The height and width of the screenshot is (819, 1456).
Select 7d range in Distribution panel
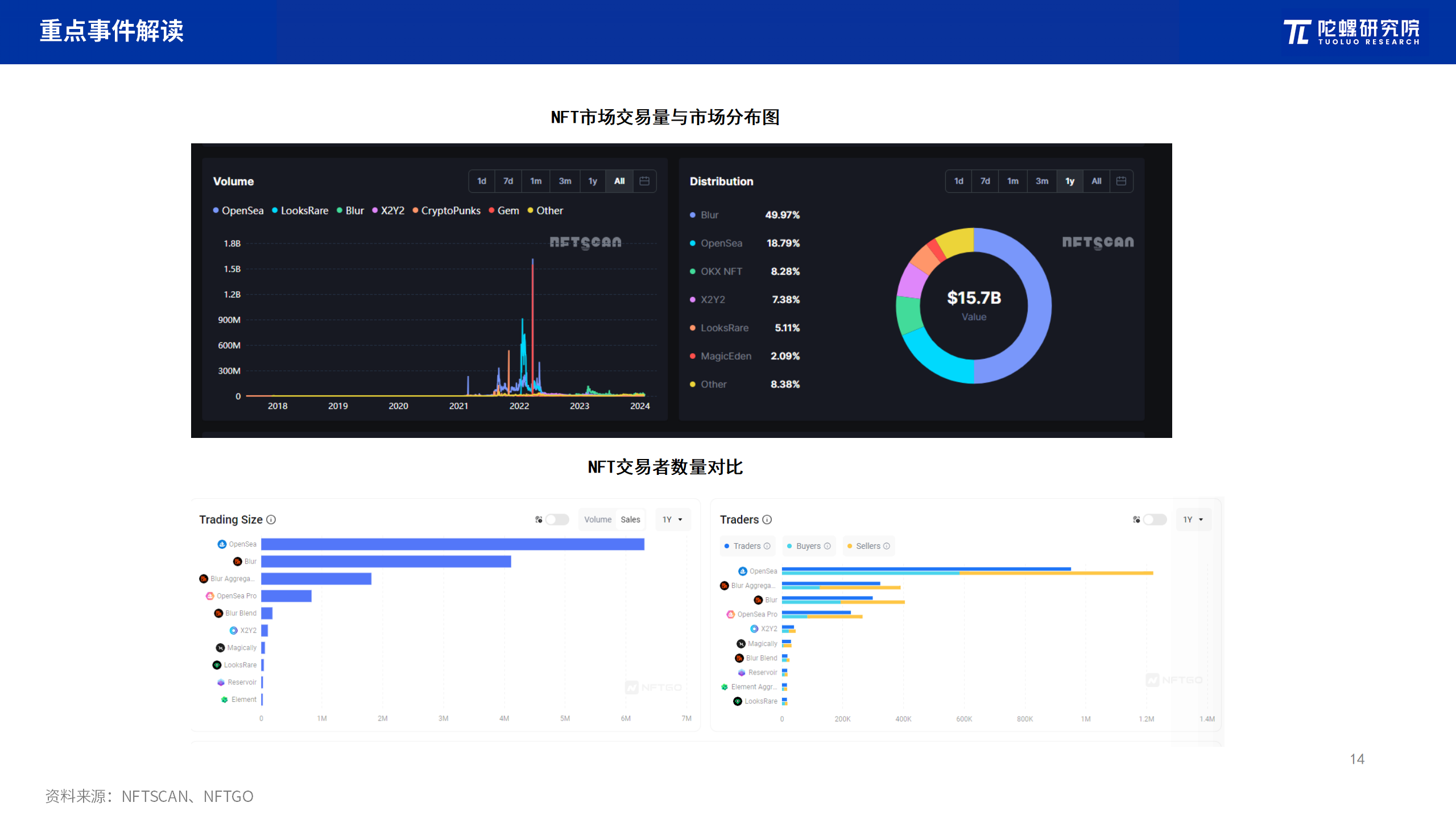click(985, 181)
